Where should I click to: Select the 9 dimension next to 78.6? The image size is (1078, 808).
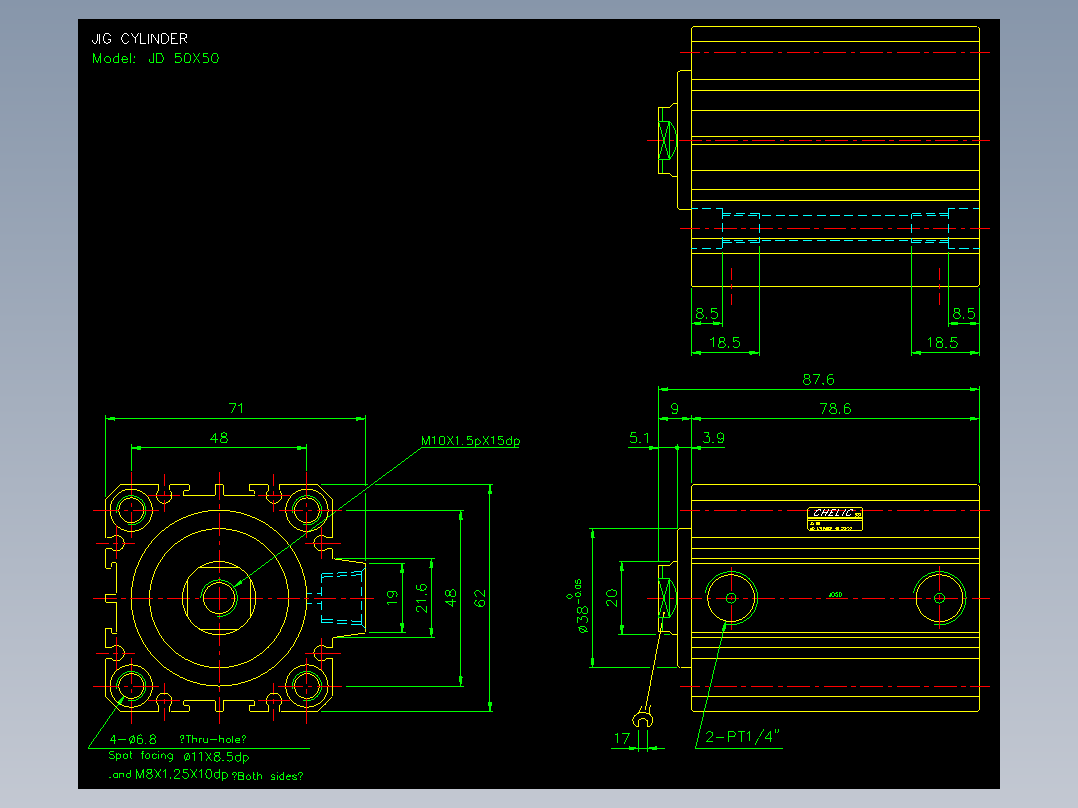tap(674, 409)
